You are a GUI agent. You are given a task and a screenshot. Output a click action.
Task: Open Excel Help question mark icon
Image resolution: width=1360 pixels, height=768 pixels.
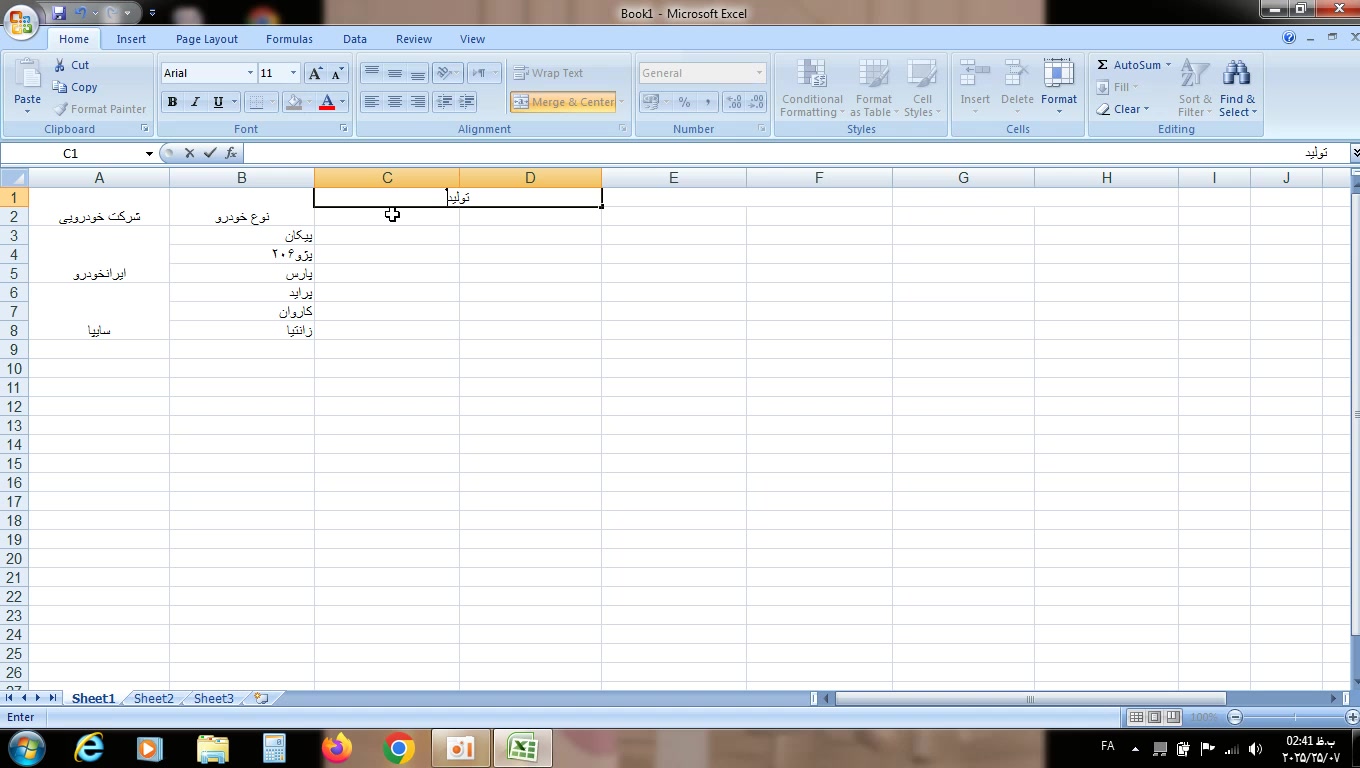(x=1289, y=38)
